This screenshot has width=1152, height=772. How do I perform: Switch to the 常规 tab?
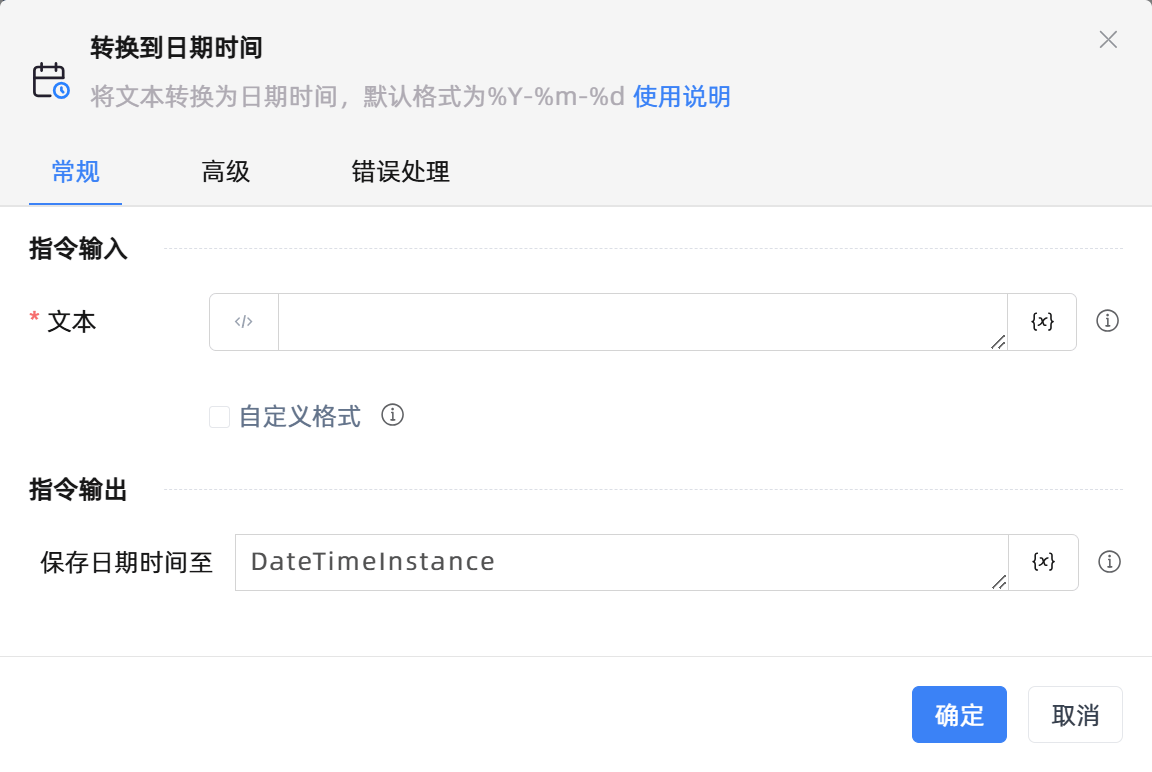[76, 172]
